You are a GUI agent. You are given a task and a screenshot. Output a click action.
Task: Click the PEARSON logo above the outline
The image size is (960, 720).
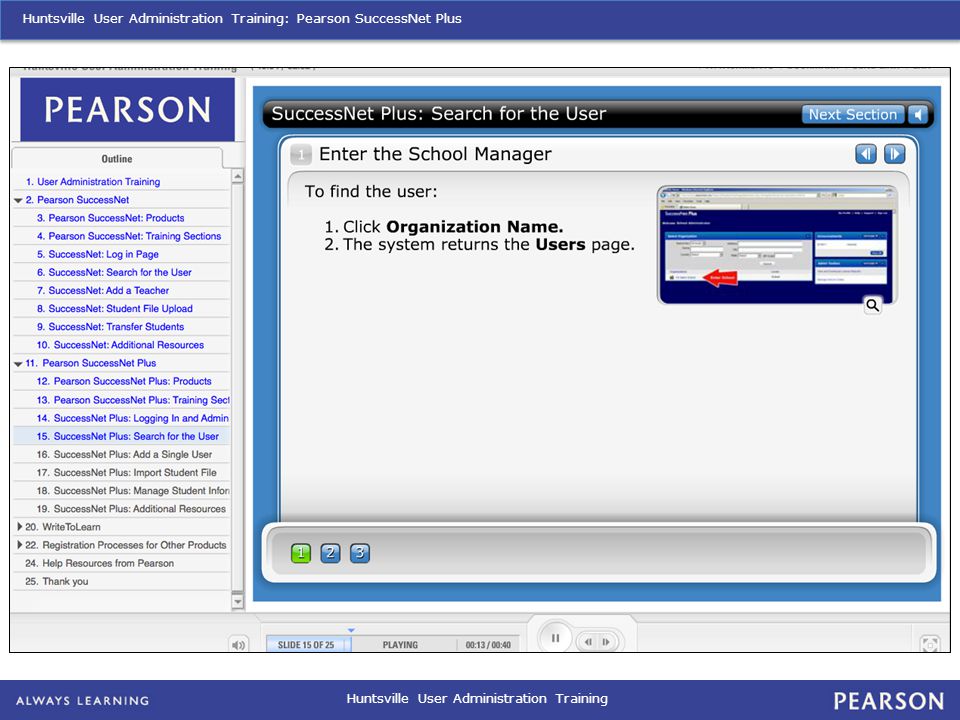127,110
